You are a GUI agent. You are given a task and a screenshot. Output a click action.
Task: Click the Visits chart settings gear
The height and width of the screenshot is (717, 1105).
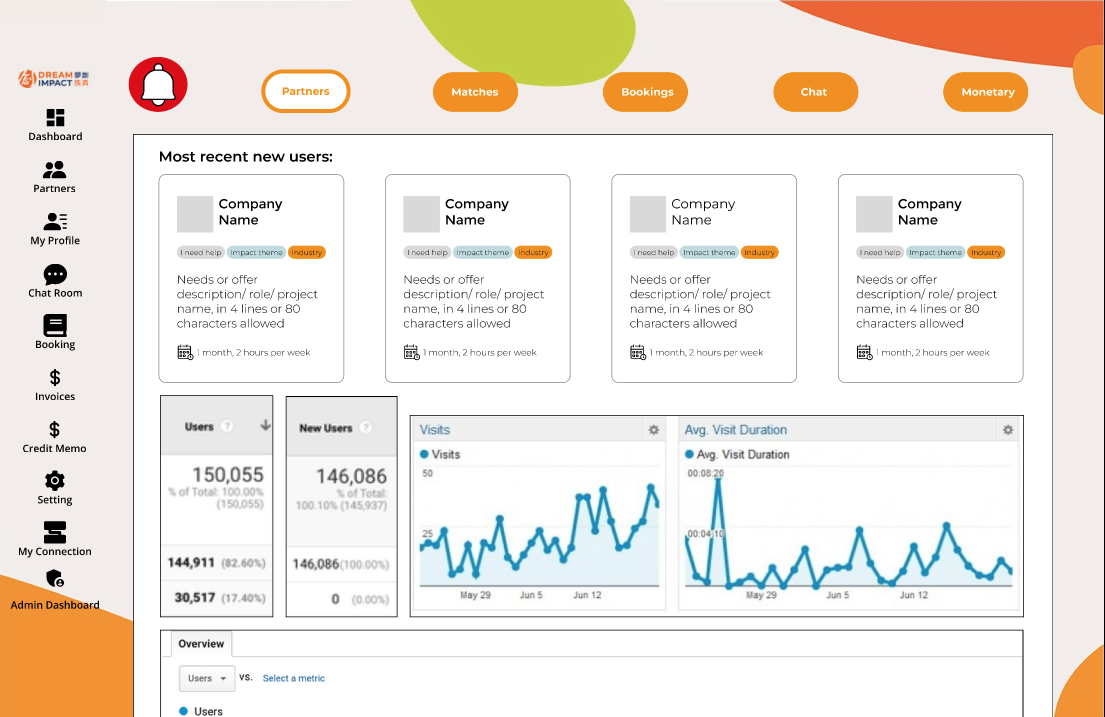tap(654, 430)
